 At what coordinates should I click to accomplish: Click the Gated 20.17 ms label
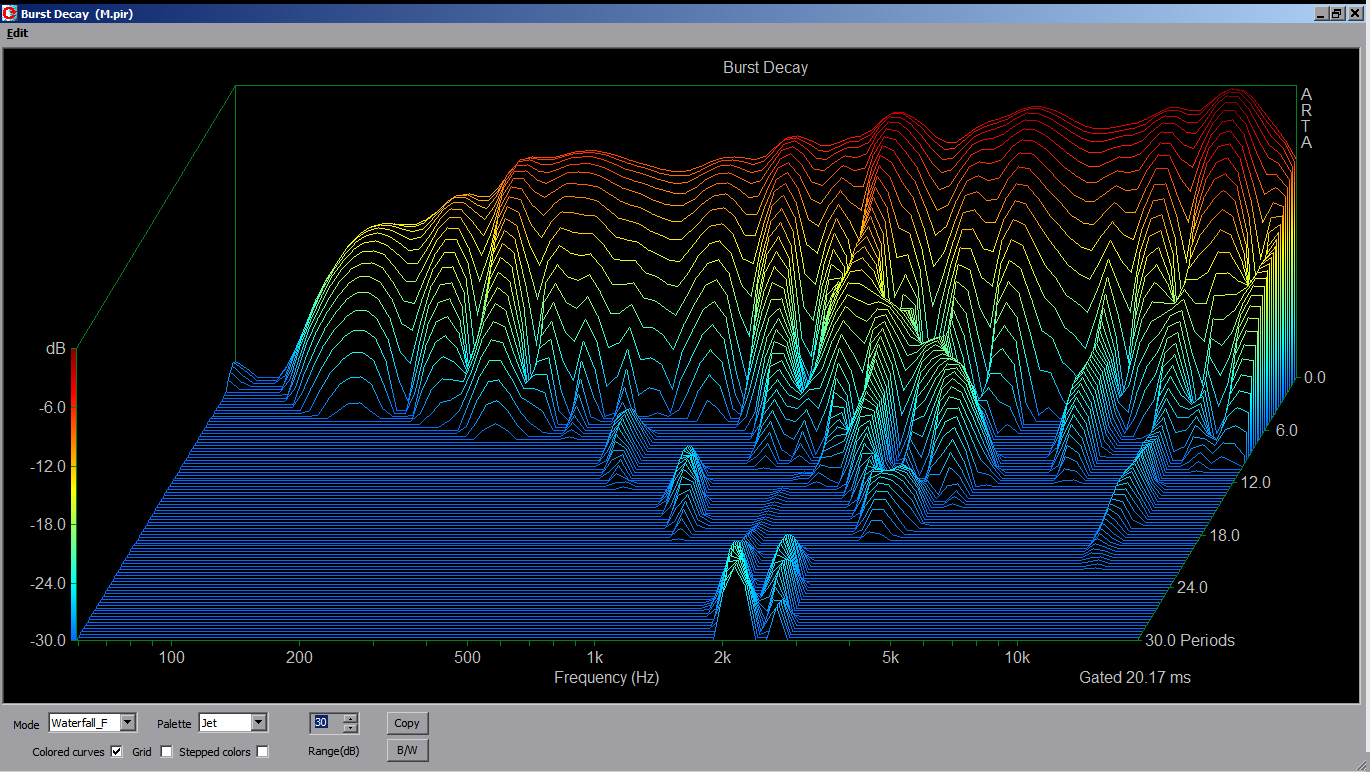pyautogui.click(x=1134, y=677)
